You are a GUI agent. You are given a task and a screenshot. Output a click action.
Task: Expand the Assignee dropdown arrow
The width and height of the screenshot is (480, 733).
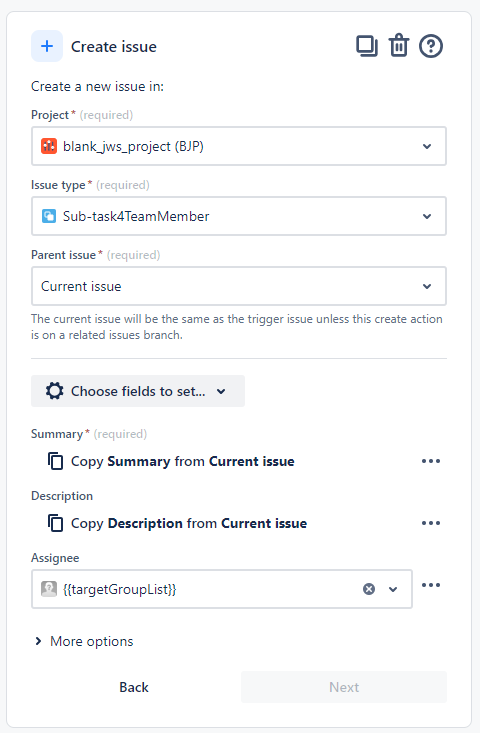click(x=393, y=589)
